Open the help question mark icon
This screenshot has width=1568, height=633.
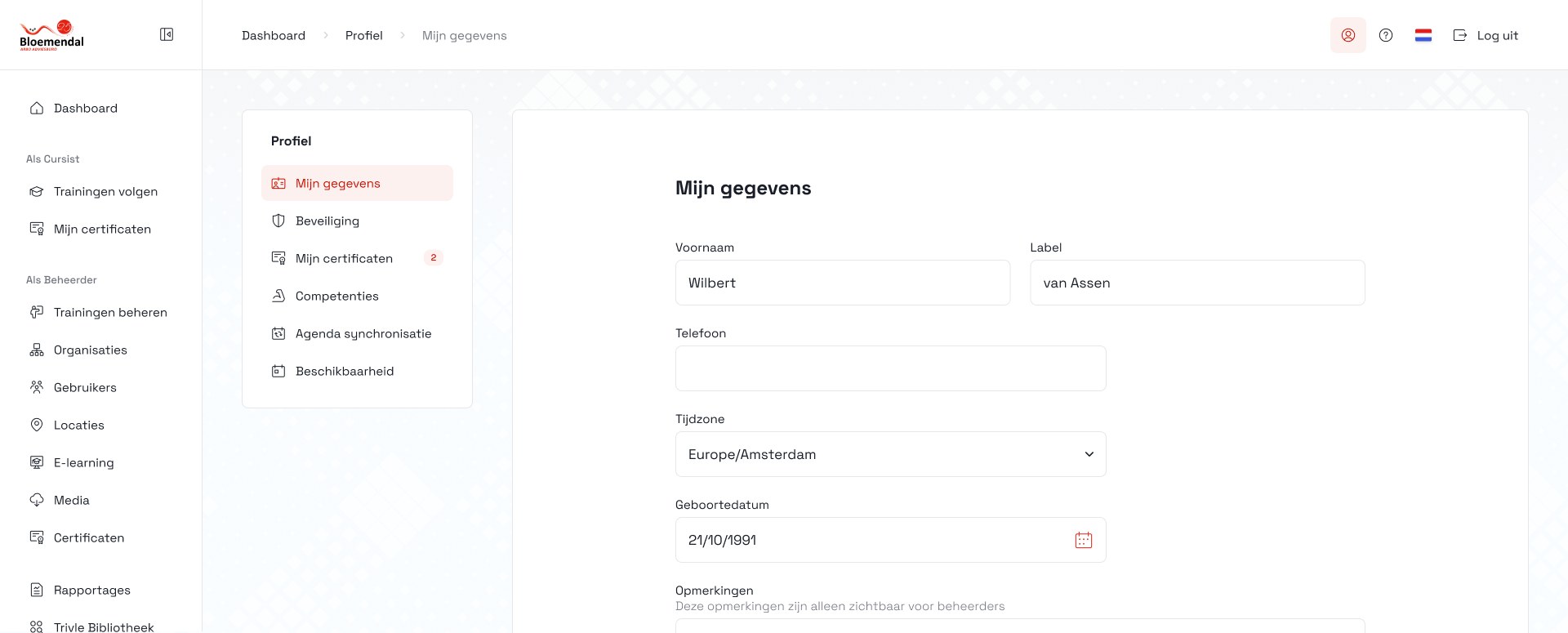coord(1386,35)
